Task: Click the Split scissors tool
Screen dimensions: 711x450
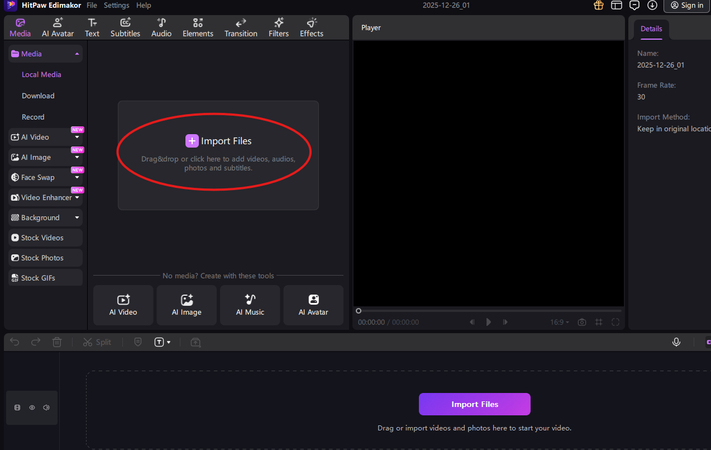Action: (x=97, y=342)
